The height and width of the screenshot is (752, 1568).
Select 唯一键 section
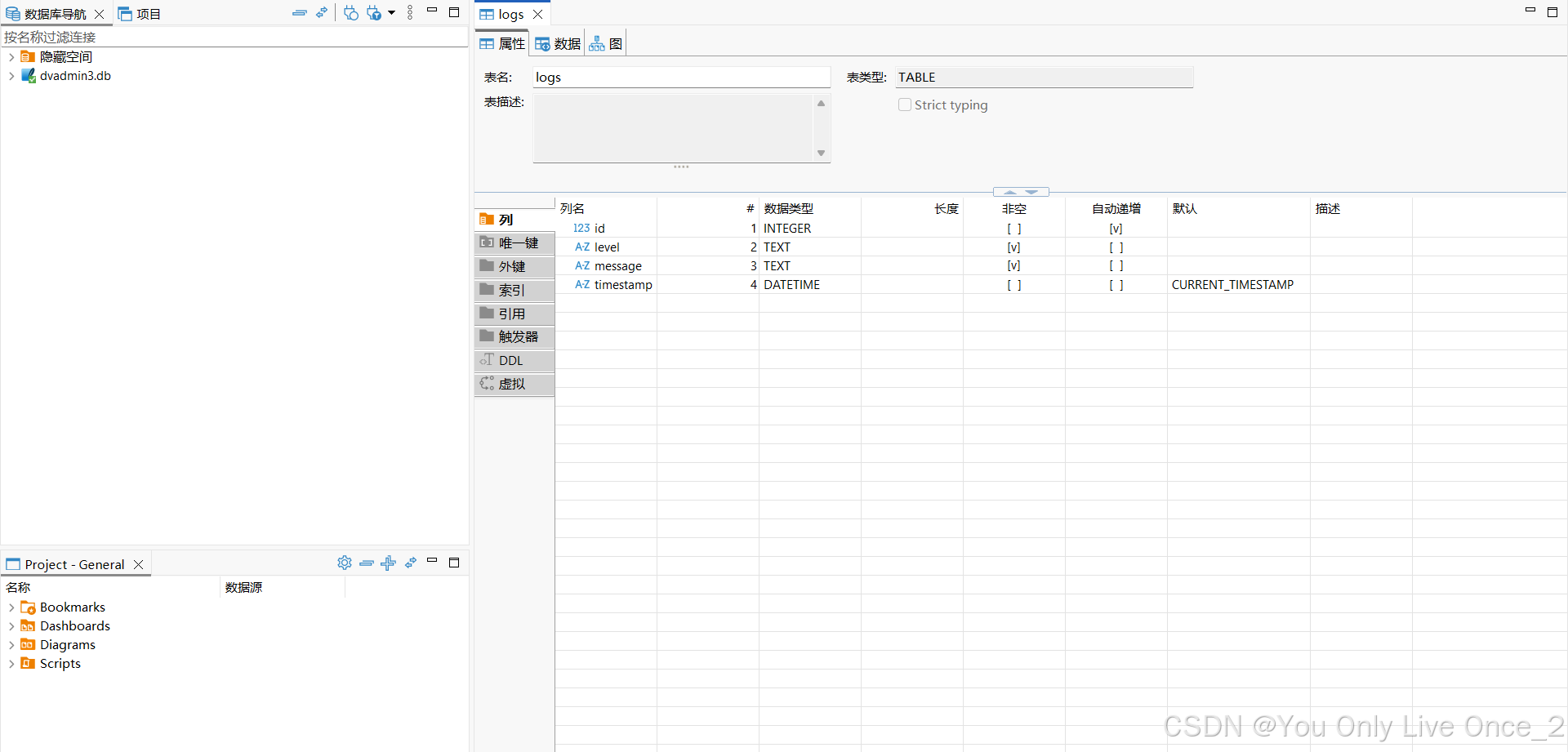click(x=514, y=243)
